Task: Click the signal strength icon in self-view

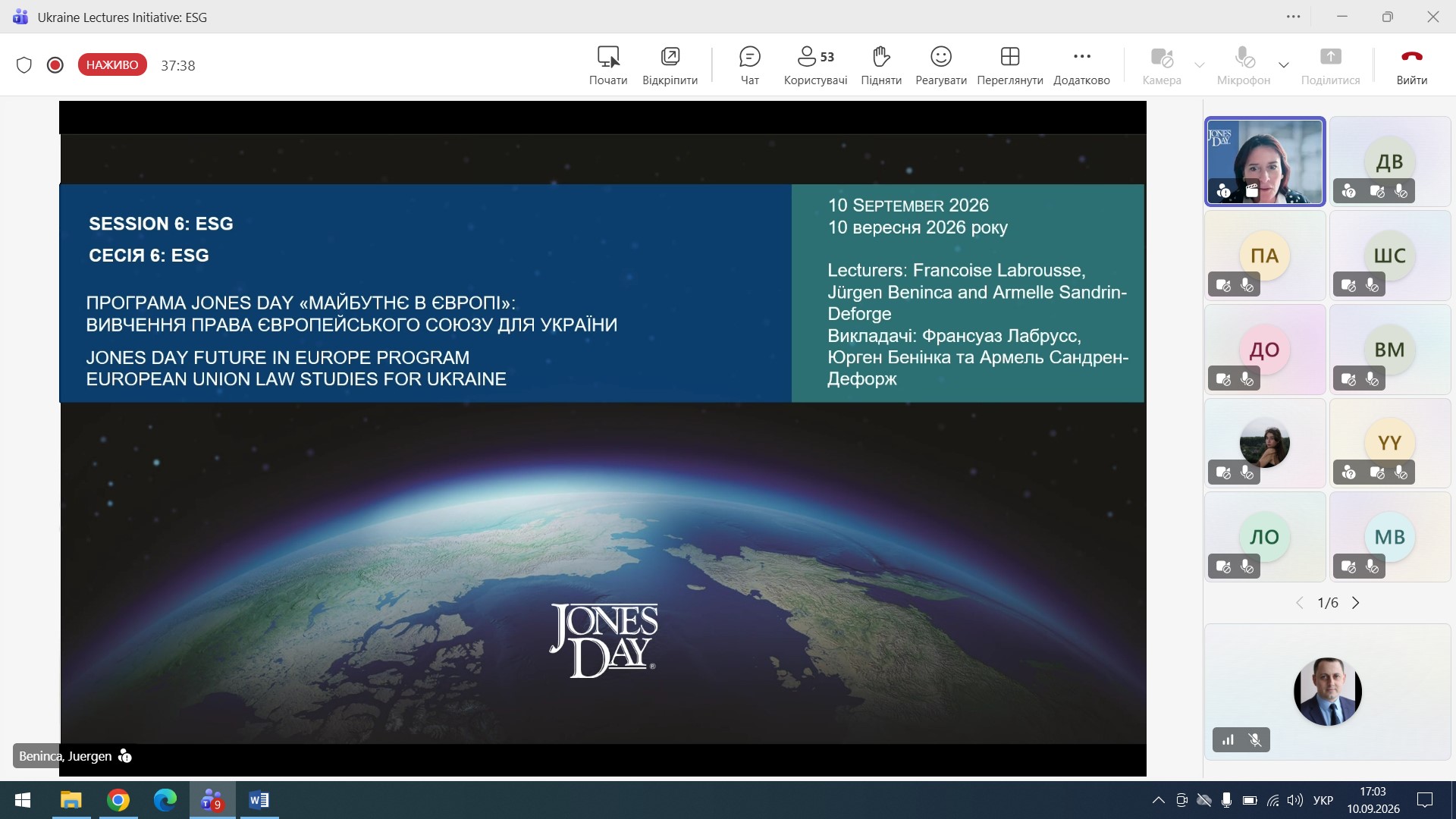Action: (1228, 740)
